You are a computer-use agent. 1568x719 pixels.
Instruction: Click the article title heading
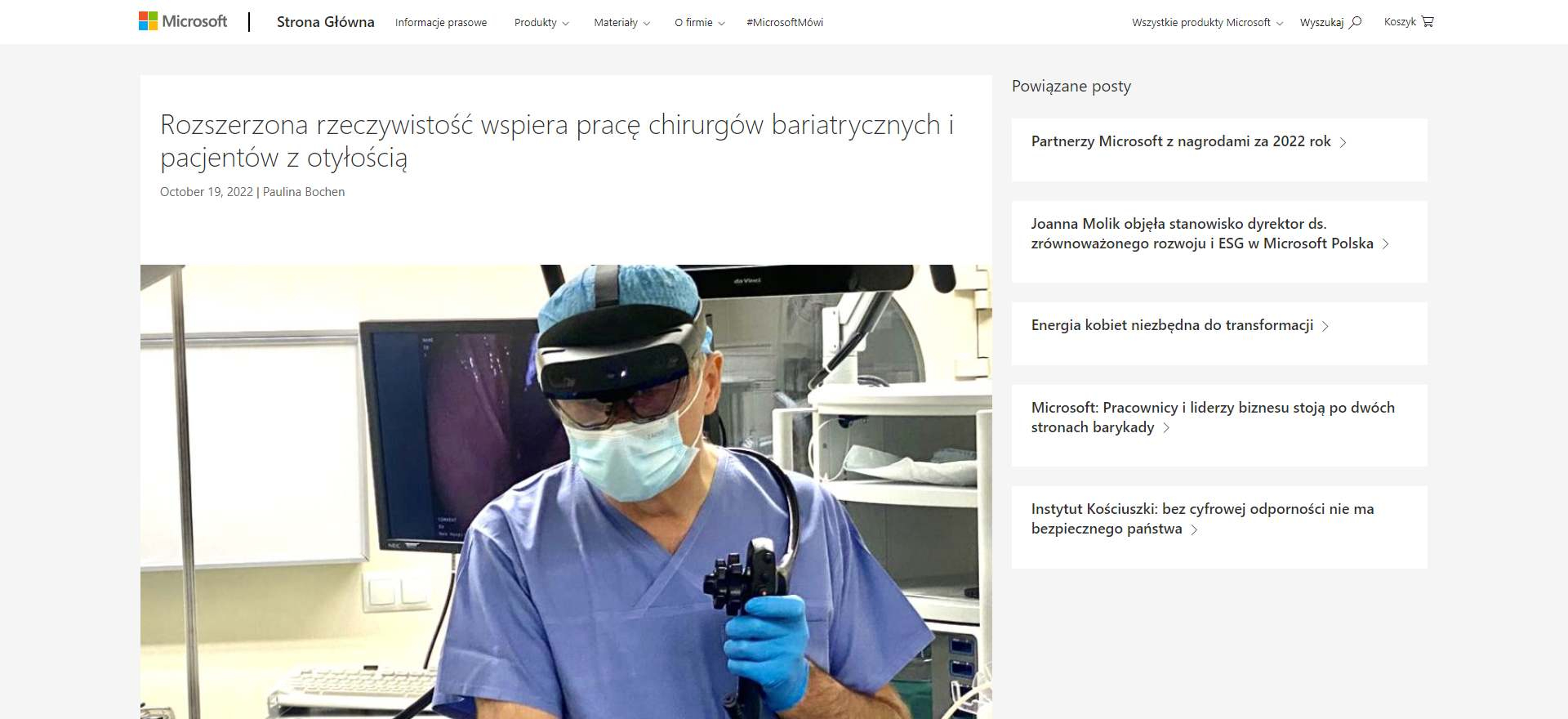click(557, 141)
